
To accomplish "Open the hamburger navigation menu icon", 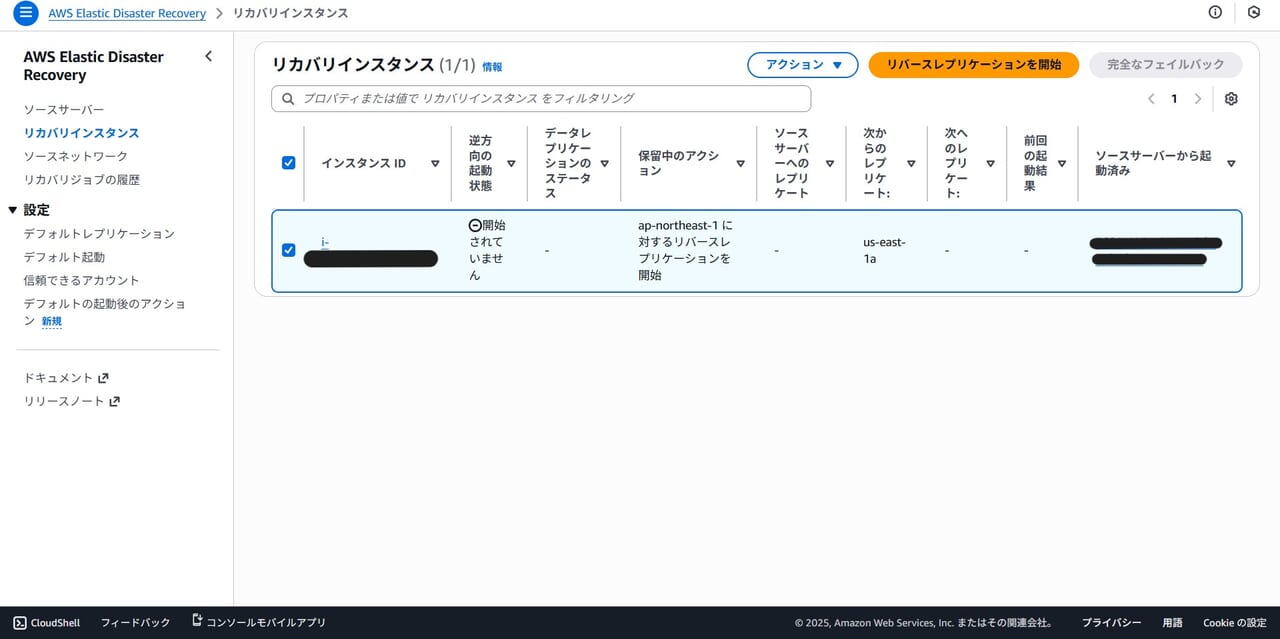I will coord(25,13).
